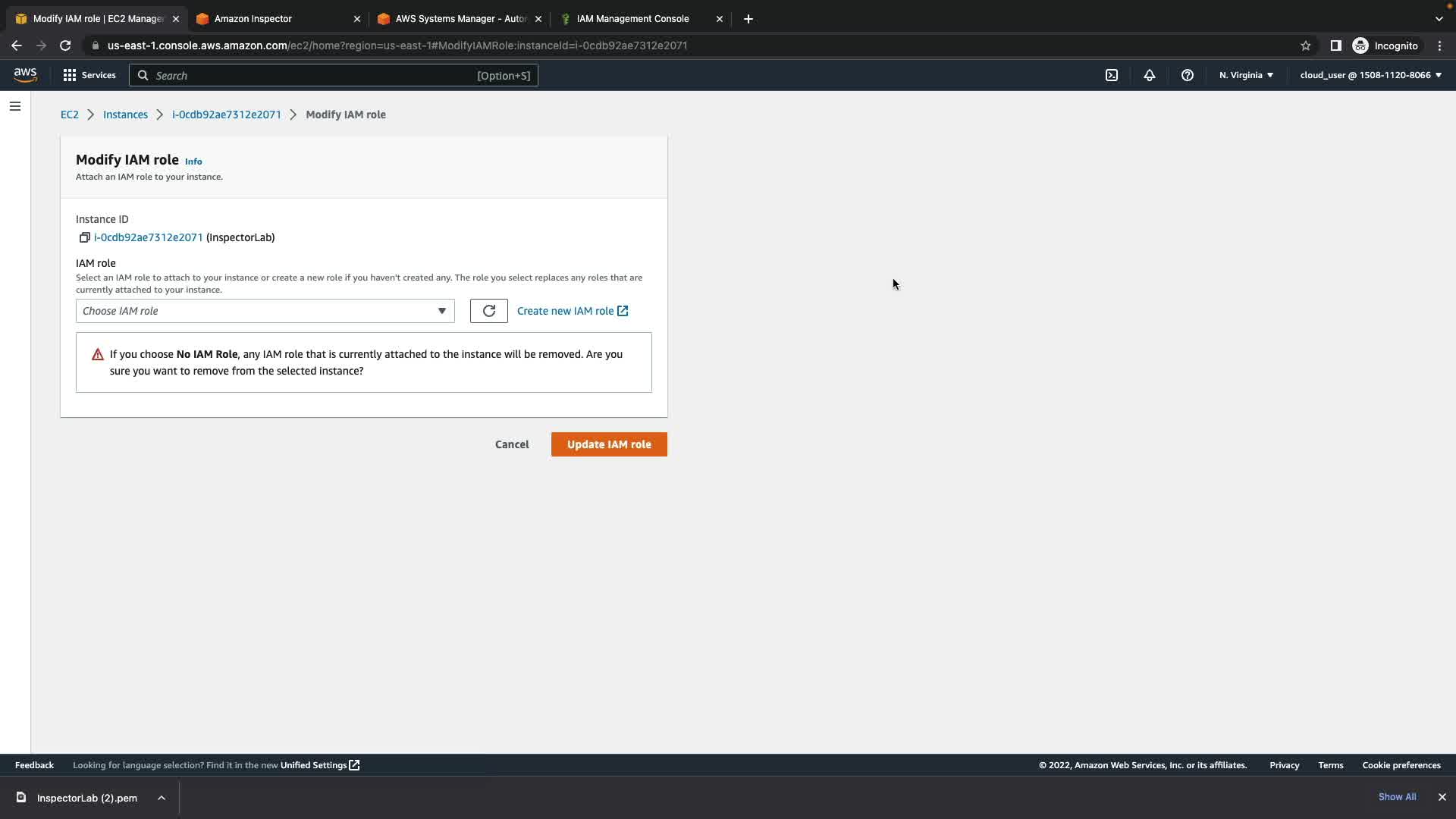Click the Update IAM role button

(x=608, y=444)
